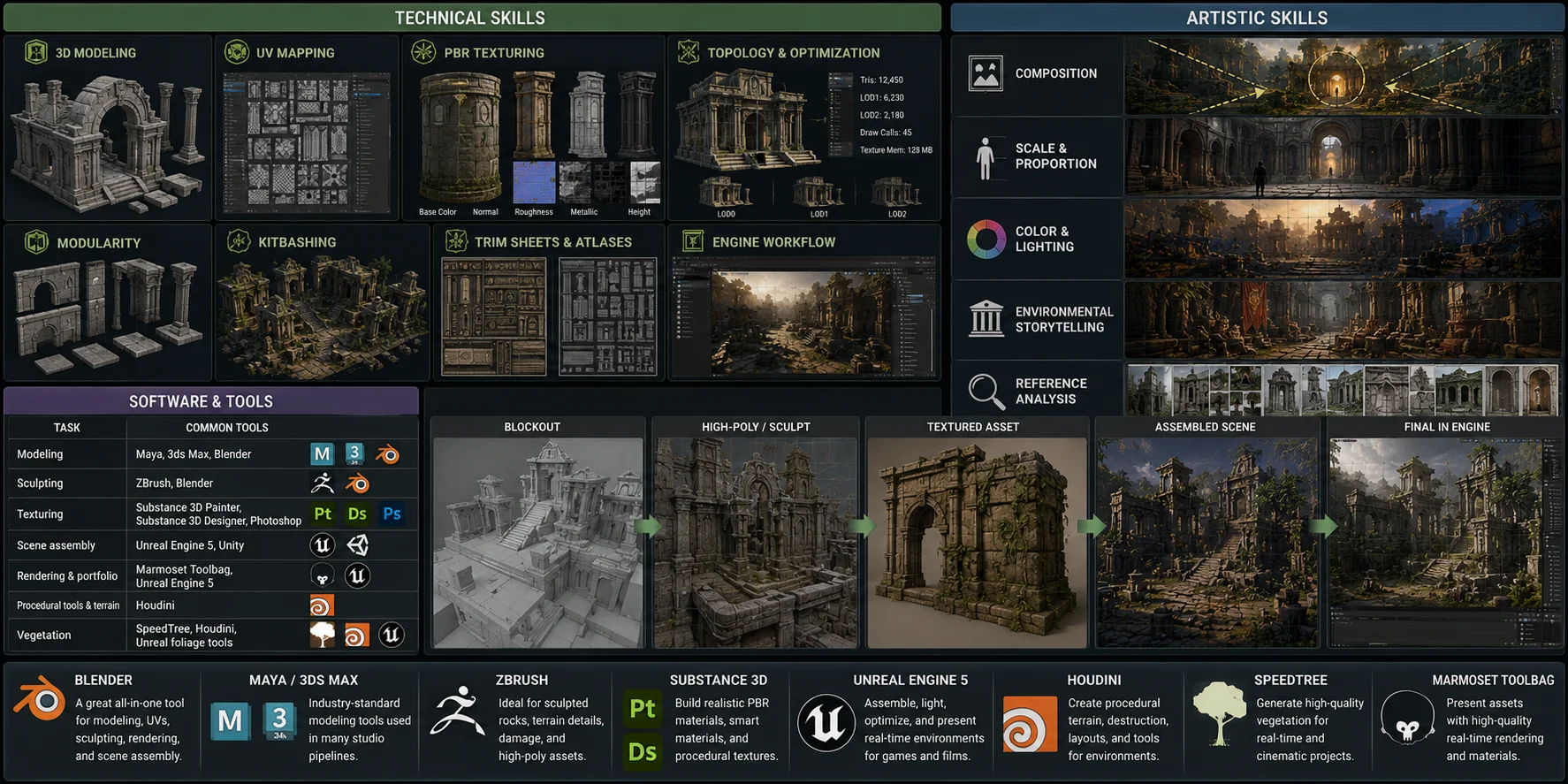1568x784 pixels.
Task: Open the Final In Engine stage image
Action: coord(1446,543)
